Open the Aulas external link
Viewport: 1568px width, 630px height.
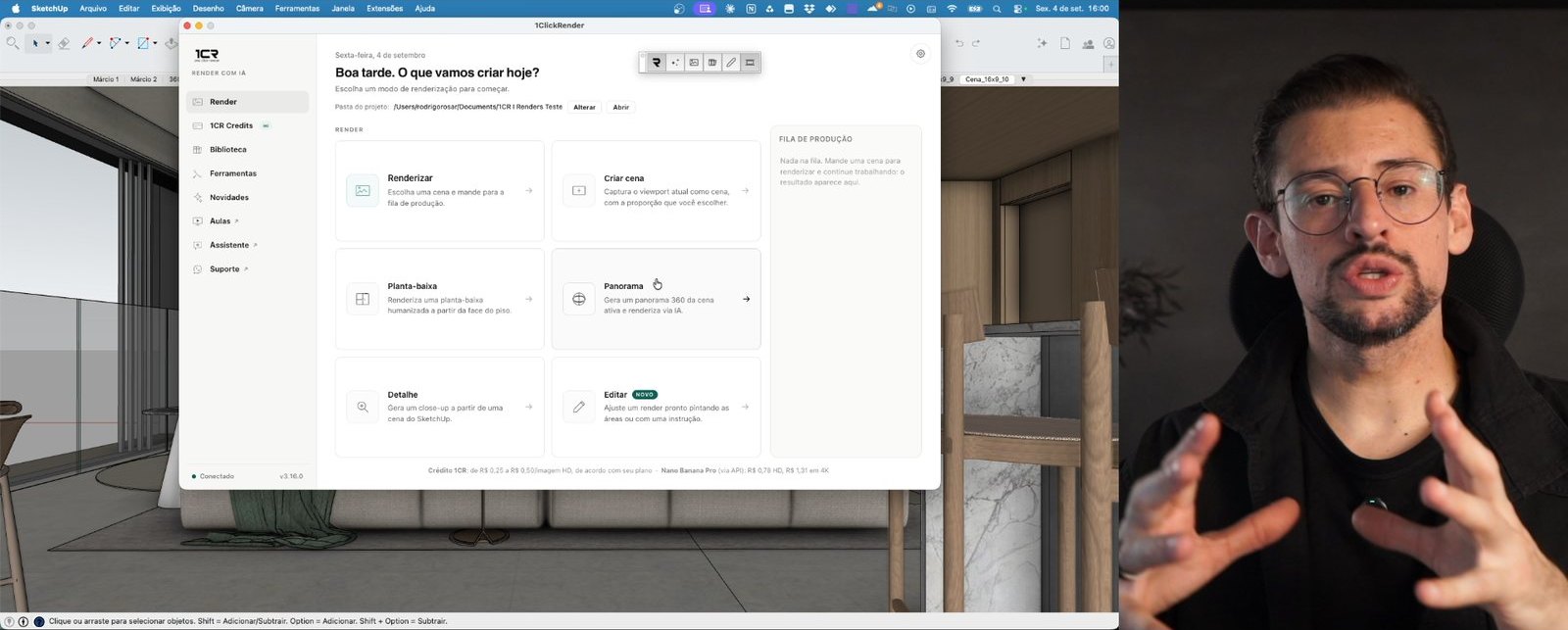tap(247, 221)
